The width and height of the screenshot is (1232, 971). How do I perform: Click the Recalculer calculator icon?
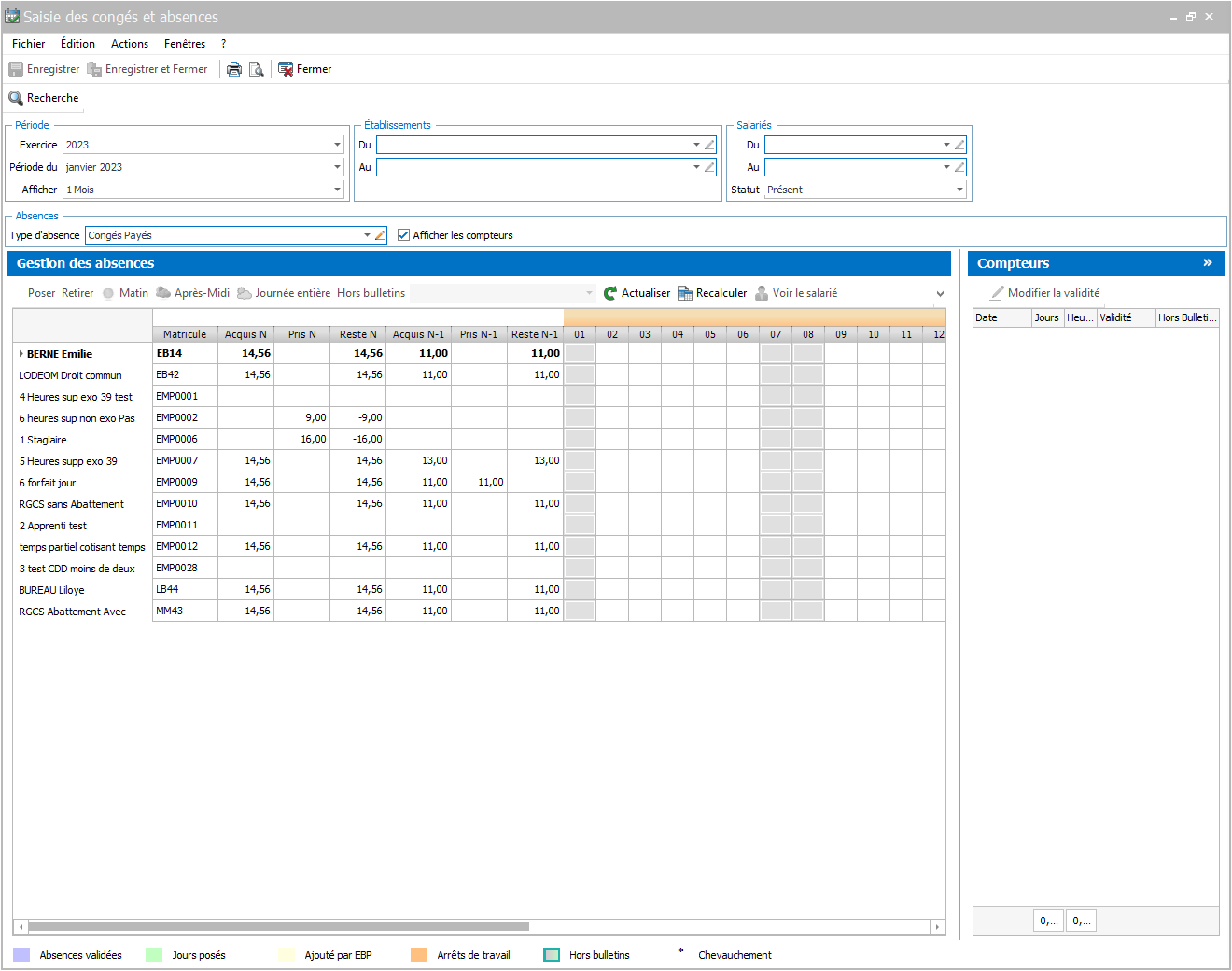click(685, 293)
